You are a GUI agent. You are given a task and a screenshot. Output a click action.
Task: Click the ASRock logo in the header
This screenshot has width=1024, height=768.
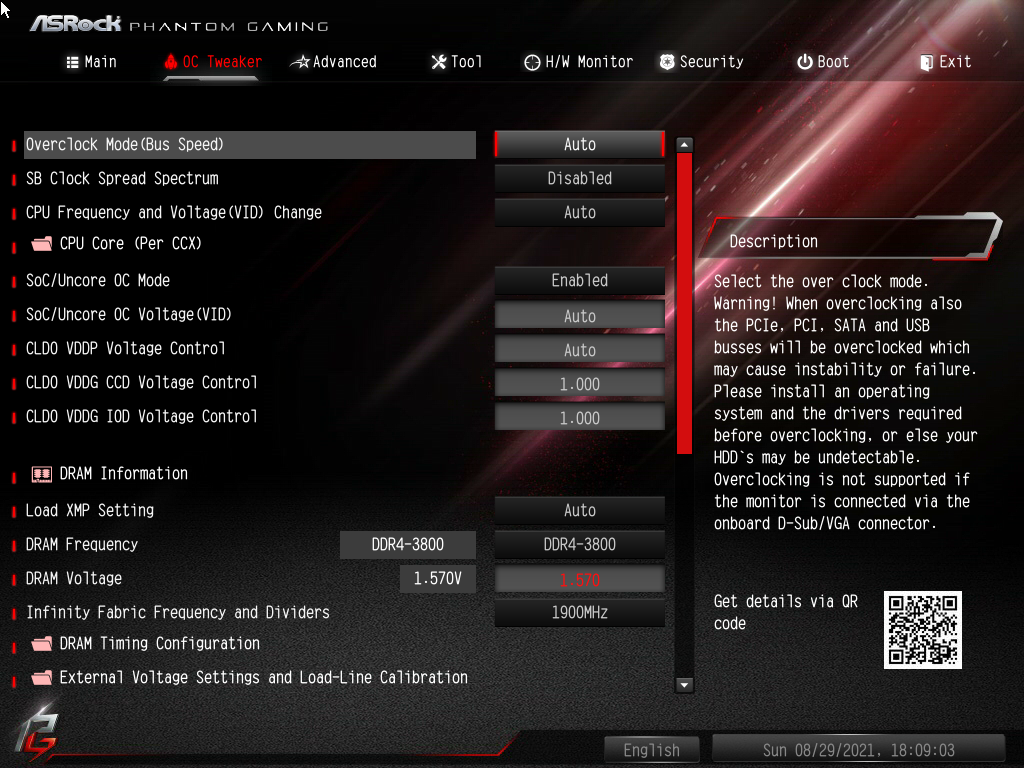75,24
